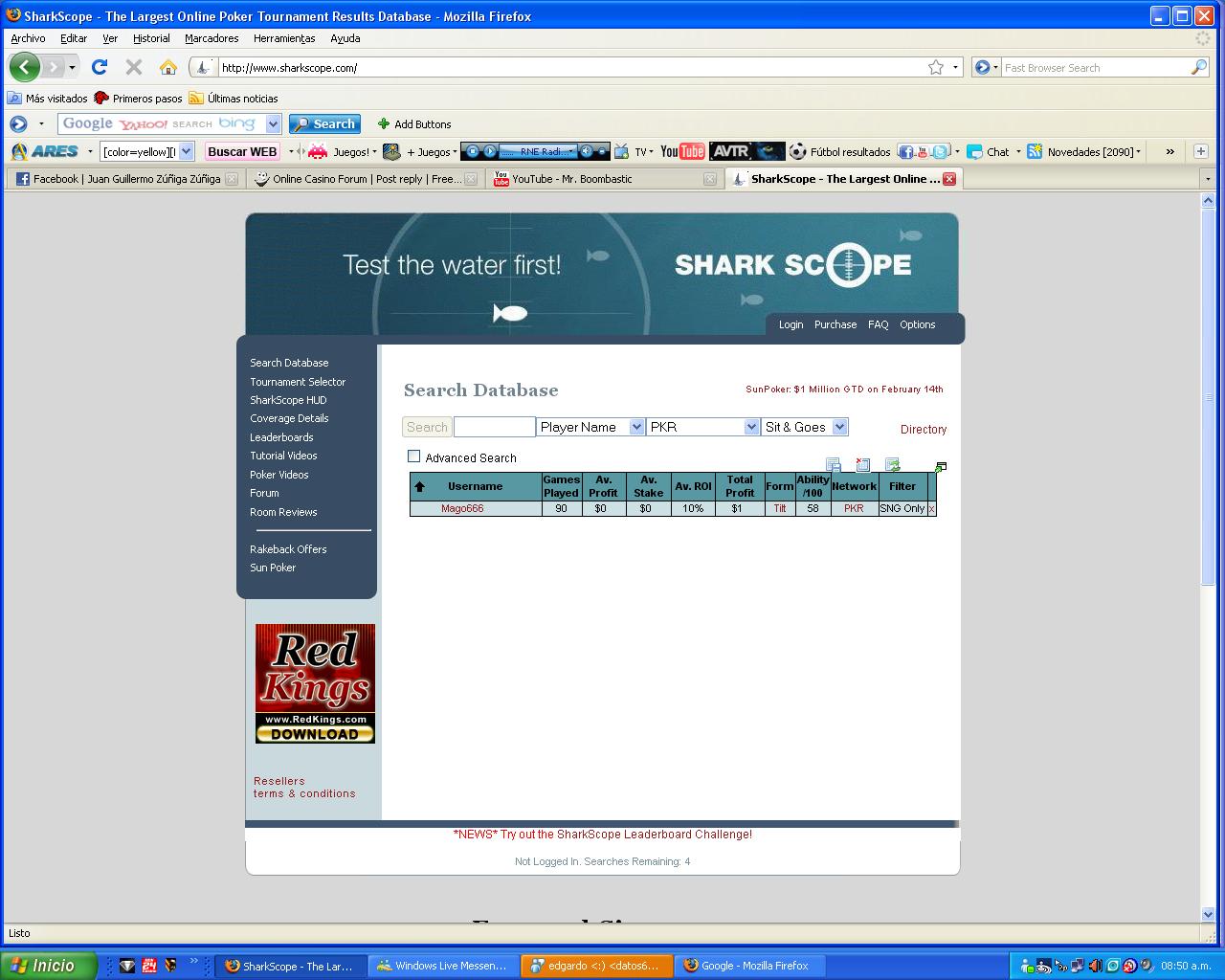Click the Login link
1225x980 pixels.
coord(791,324)
